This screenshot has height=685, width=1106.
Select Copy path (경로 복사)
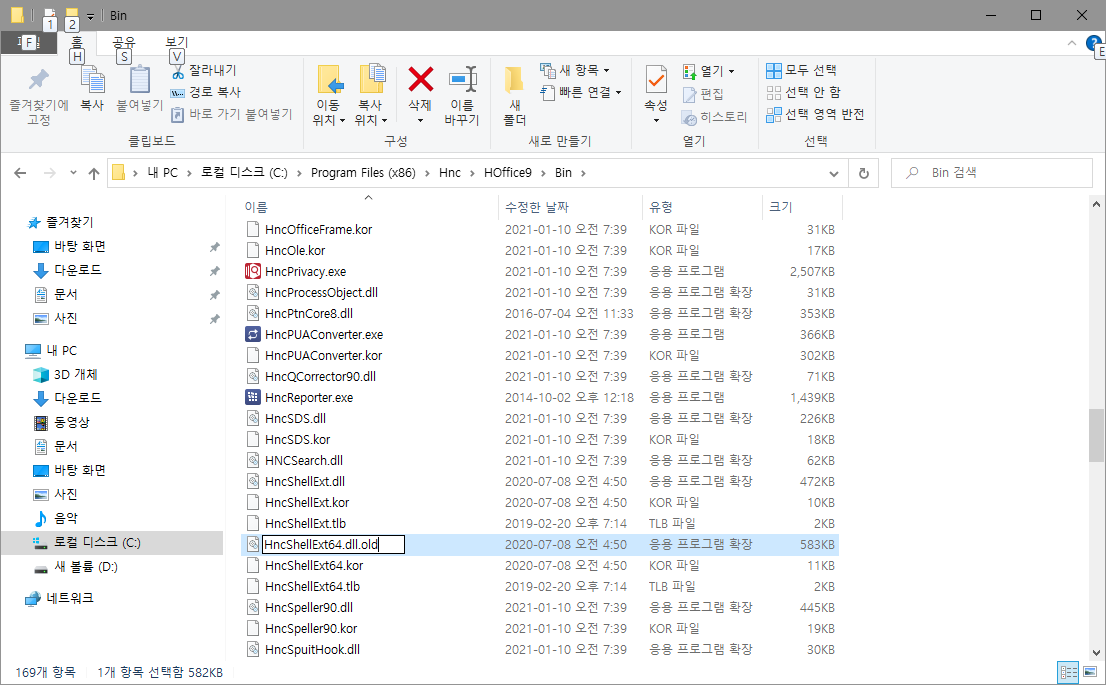207,92
